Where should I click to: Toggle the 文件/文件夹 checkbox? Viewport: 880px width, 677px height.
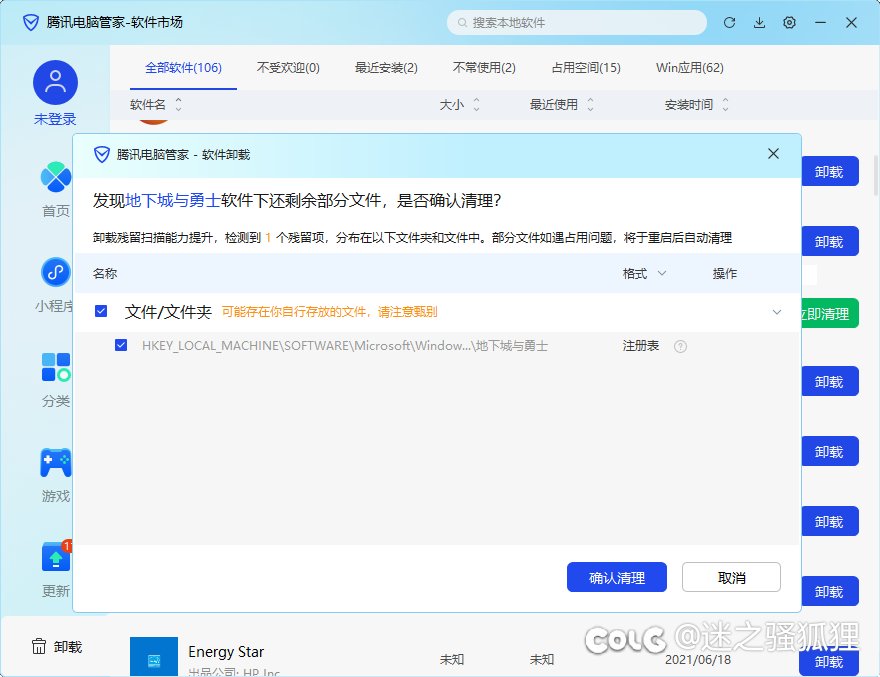pos(101,311)
